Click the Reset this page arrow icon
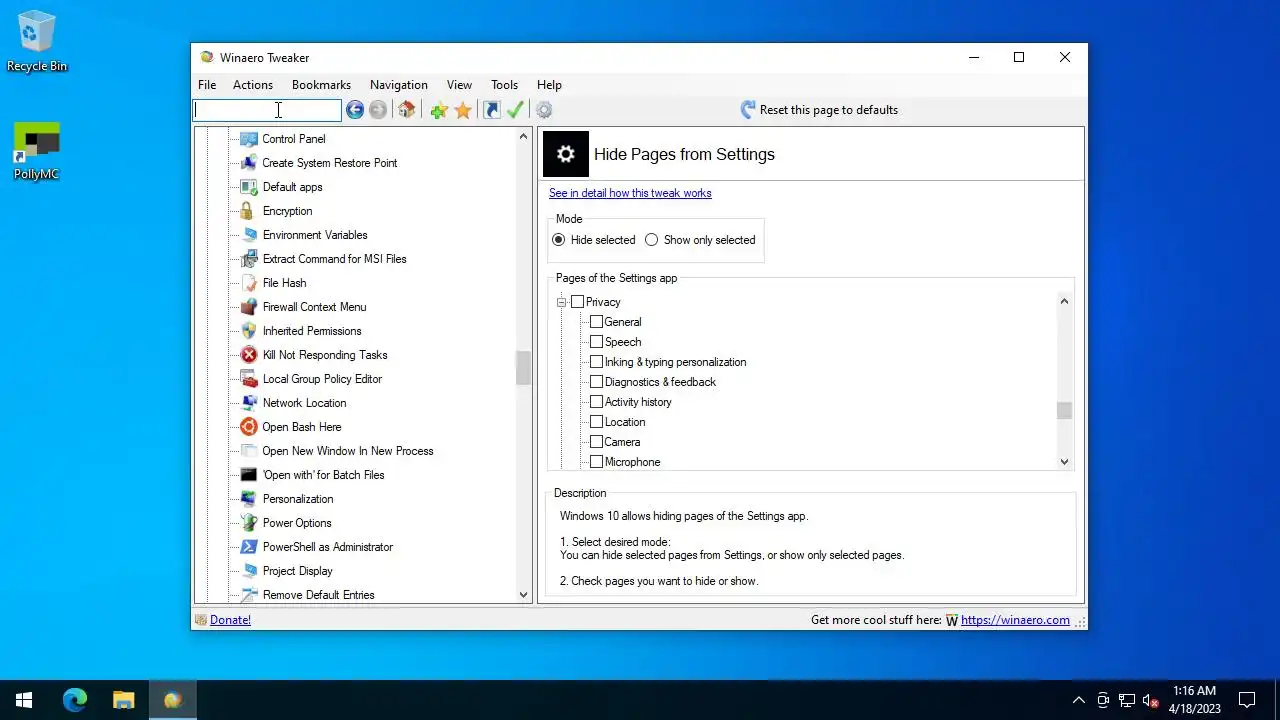 (x=748, y=110)
